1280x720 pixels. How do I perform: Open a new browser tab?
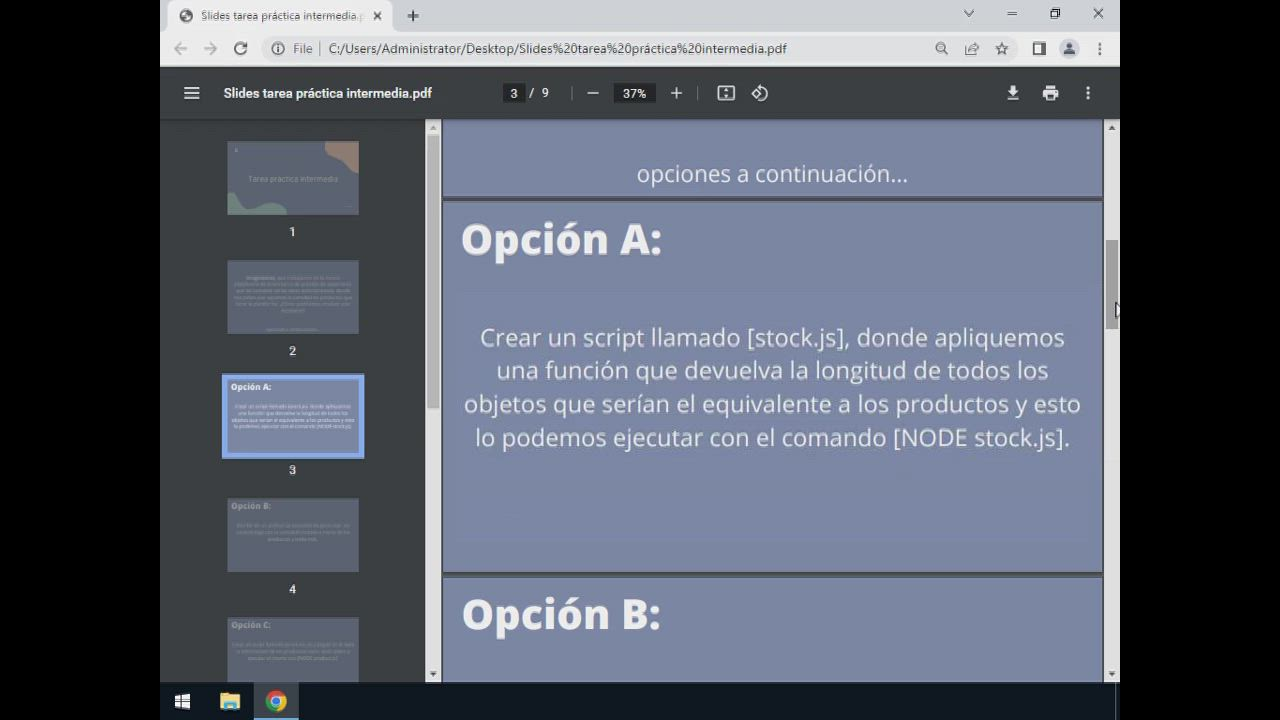pyautogui.click(x=413, y=16)
